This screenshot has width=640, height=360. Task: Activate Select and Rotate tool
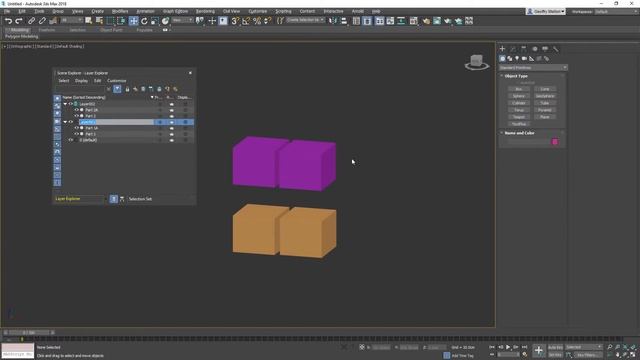[144, 21]
